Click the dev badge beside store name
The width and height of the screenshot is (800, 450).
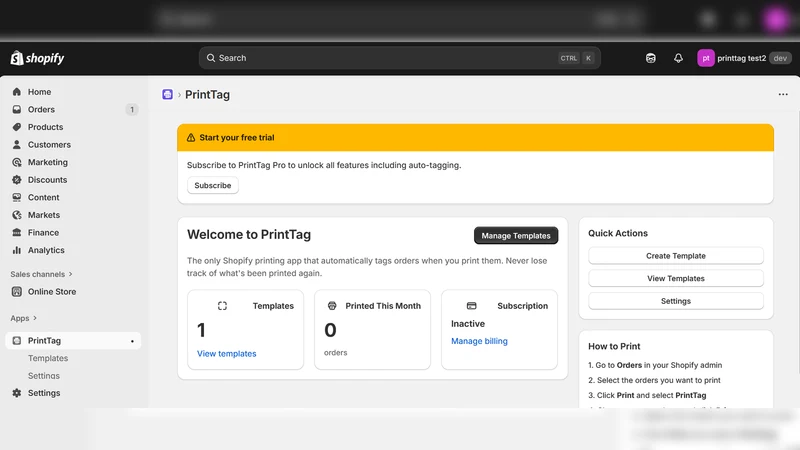click(780, 58)
